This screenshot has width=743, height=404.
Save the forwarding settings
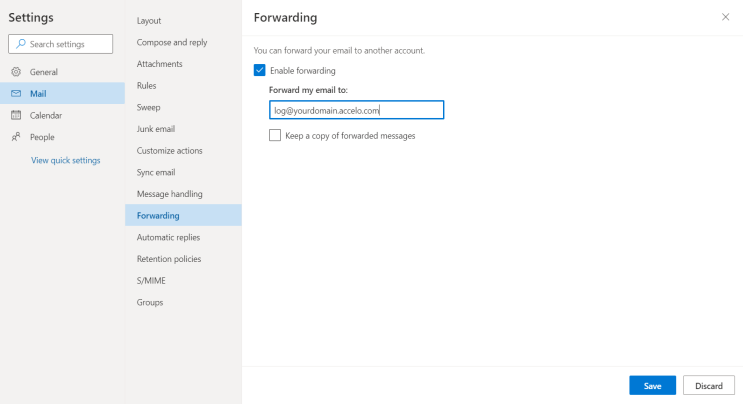652,385
